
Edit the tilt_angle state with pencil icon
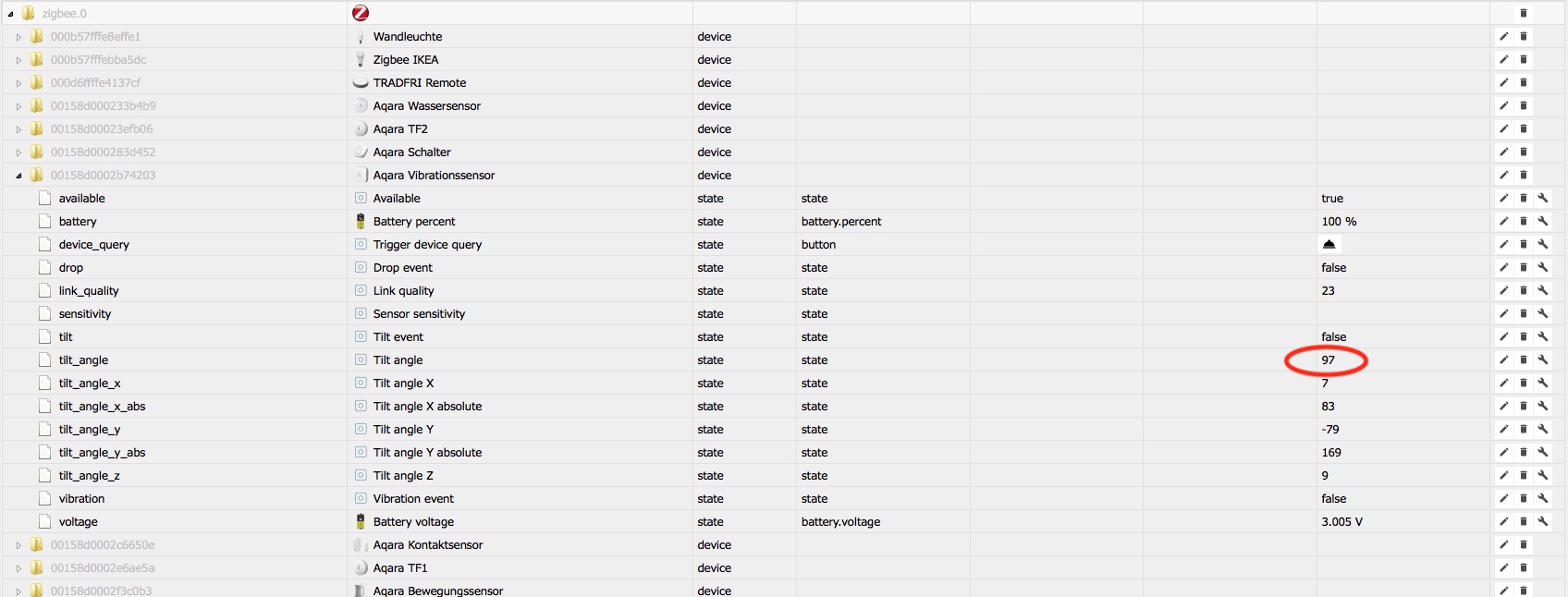click(1503, 360)
